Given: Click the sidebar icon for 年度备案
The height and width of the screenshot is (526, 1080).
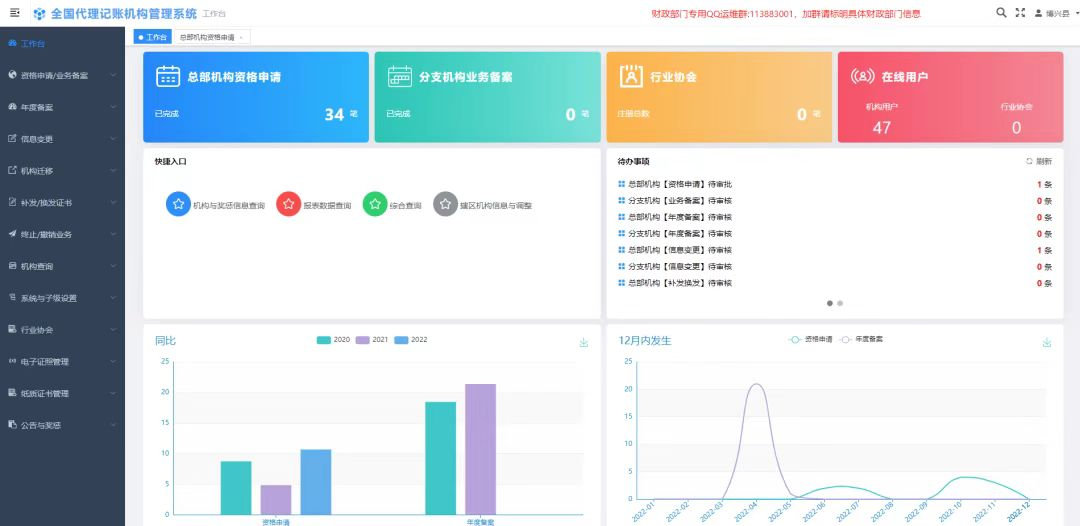Looking at the screenshot, I should pos(12,107).
